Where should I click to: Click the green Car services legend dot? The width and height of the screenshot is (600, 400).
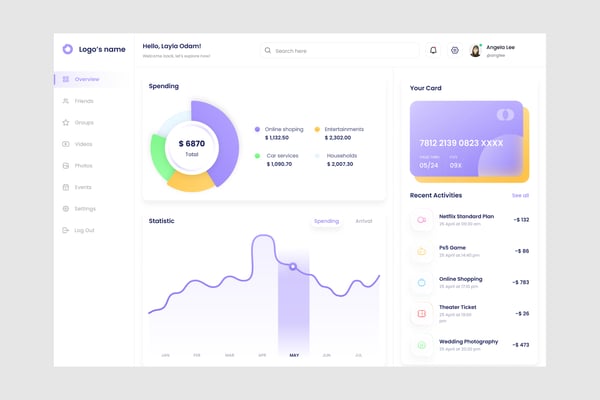257,156
